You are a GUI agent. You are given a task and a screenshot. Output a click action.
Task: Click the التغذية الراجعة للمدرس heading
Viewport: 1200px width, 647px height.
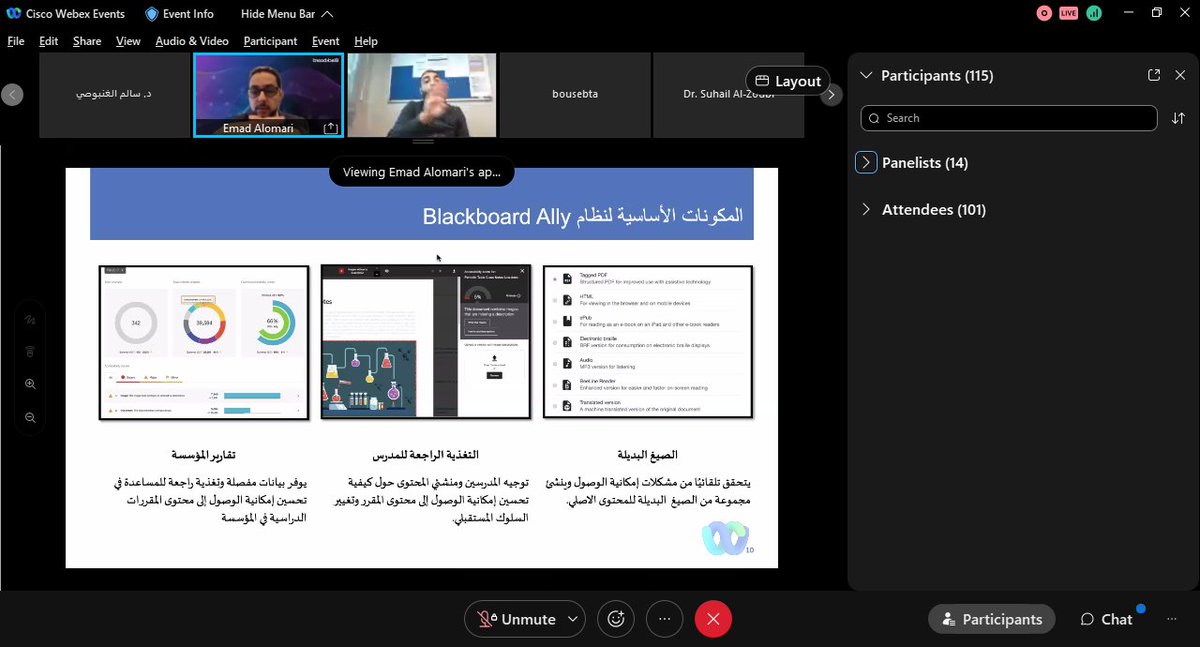pyautogui.click(x=425, y=455)
